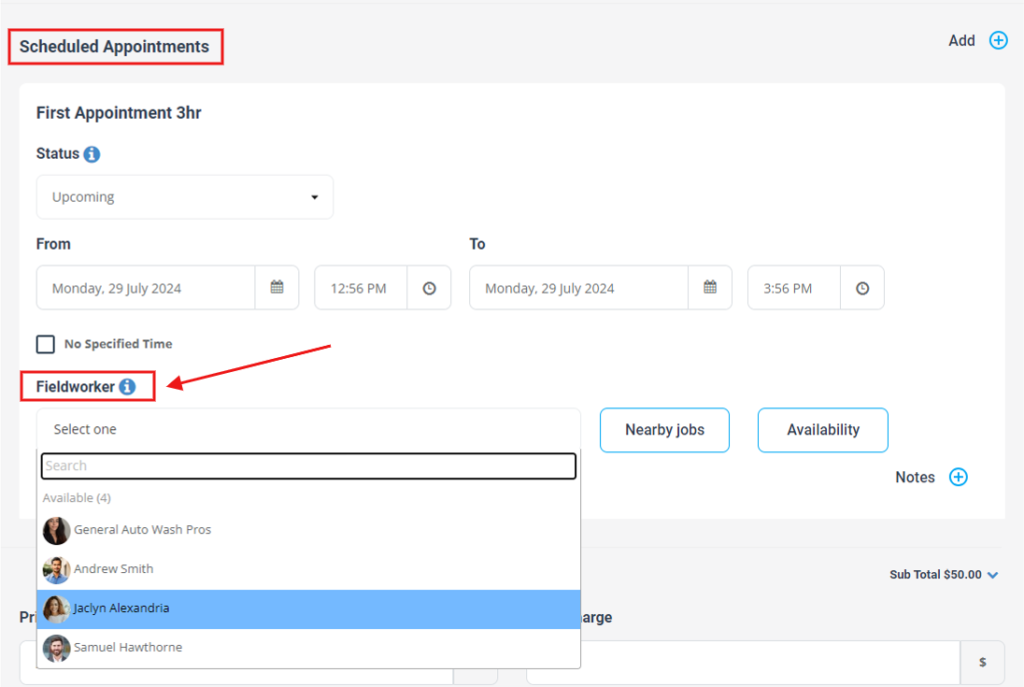Click the 3:56 PM time field
This screenshot has width=1024, height=687.
[794, 287]
